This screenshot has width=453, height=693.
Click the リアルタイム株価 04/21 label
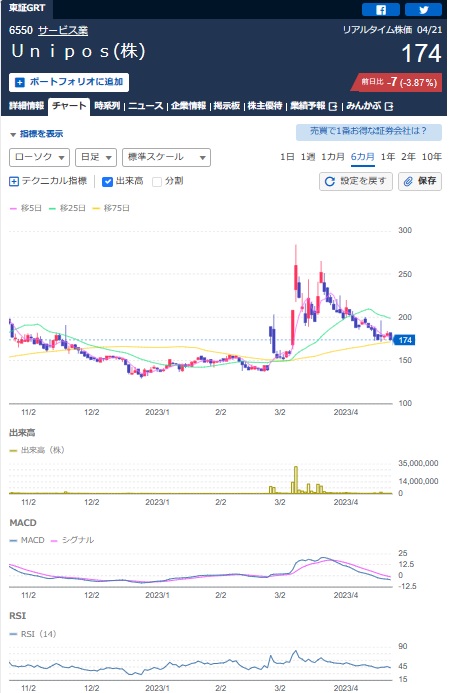click(392, 30)
